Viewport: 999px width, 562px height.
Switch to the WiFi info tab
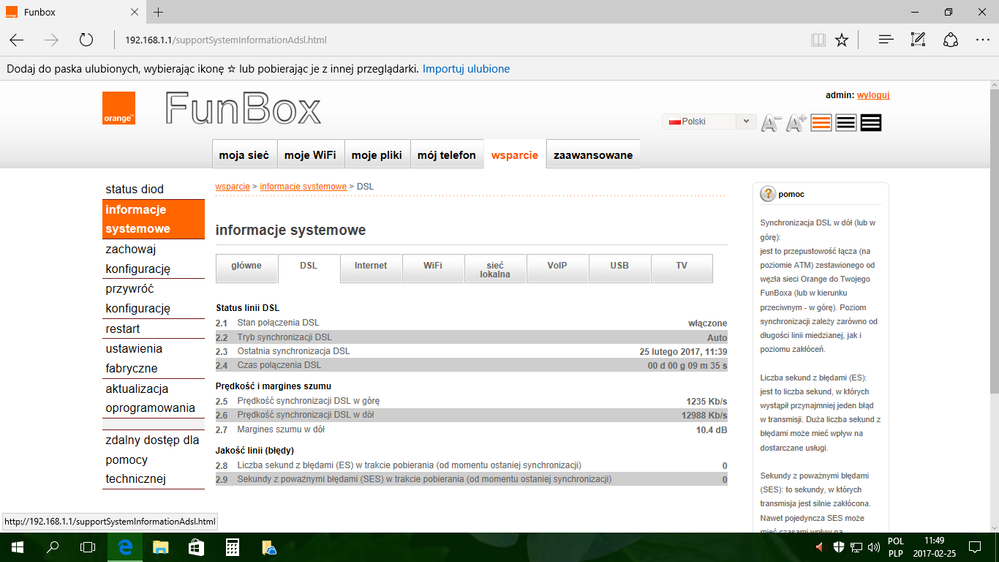[433, 268]
